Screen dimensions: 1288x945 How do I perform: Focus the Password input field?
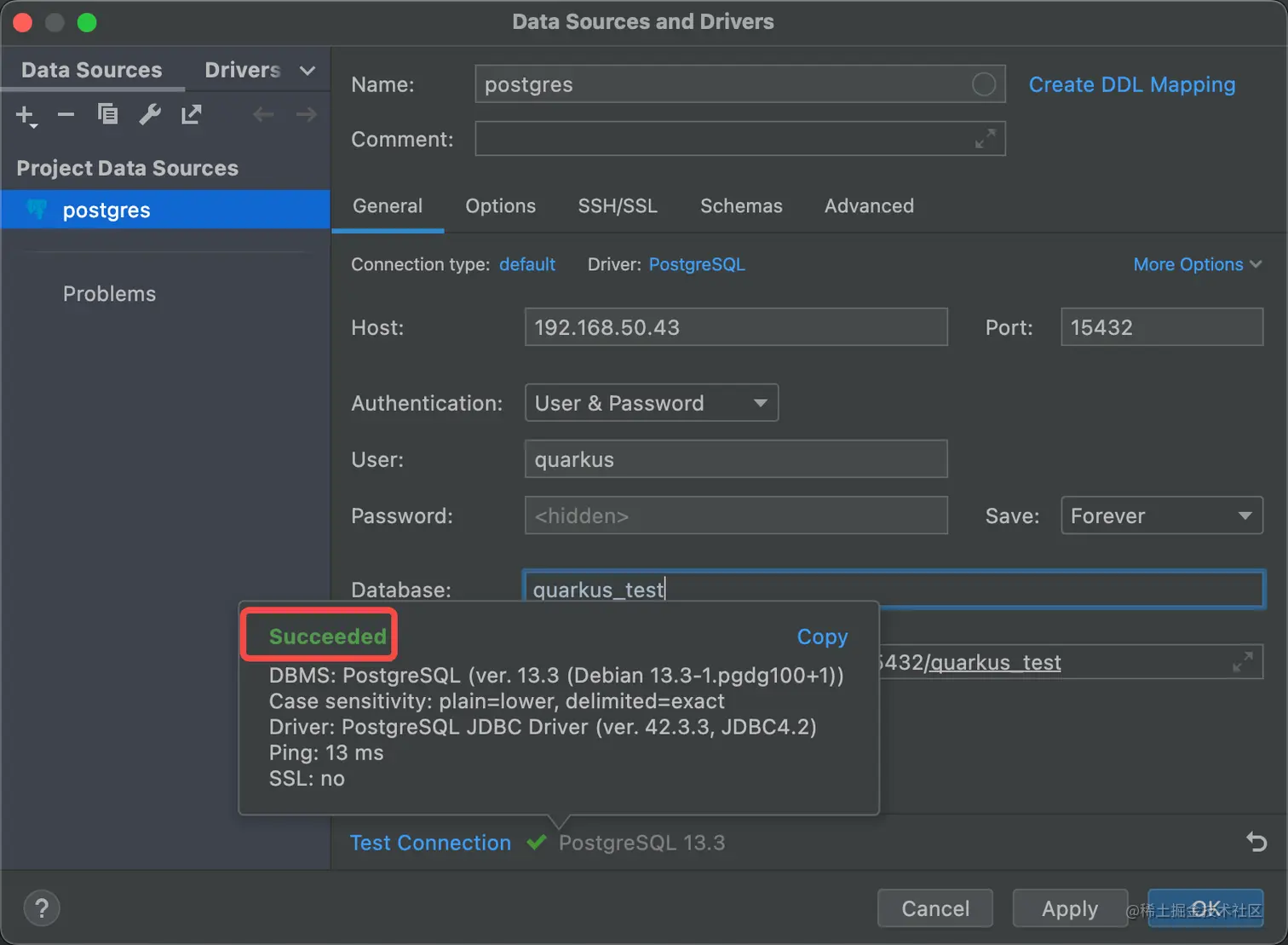pos(736,516)
